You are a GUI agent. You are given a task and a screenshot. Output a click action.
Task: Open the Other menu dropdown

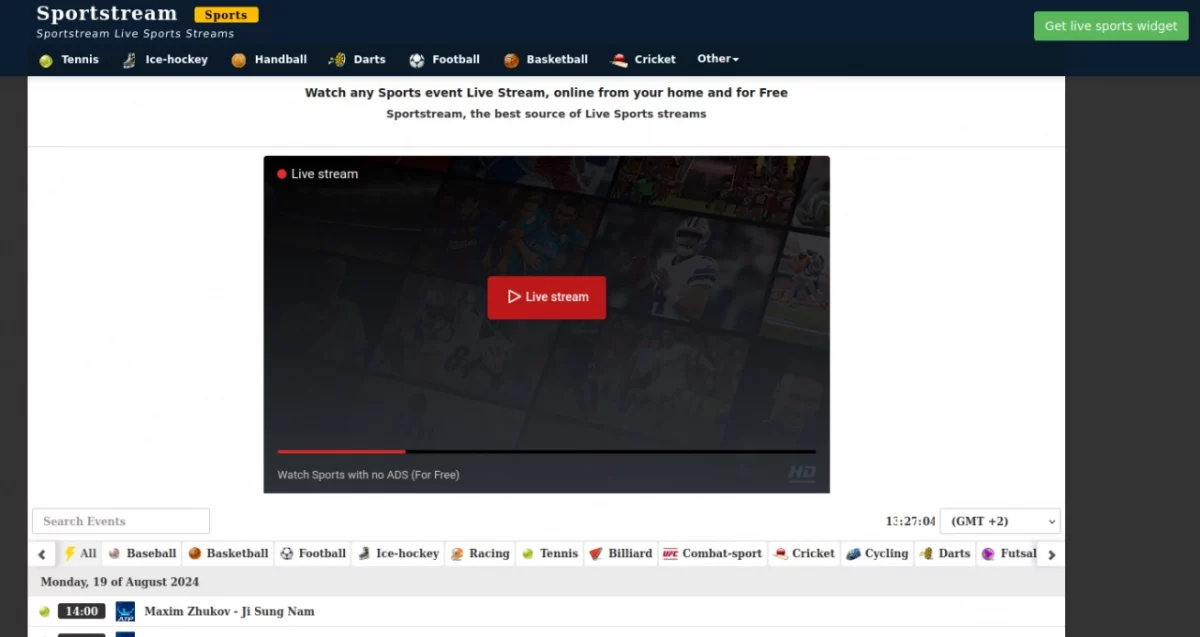718,59
